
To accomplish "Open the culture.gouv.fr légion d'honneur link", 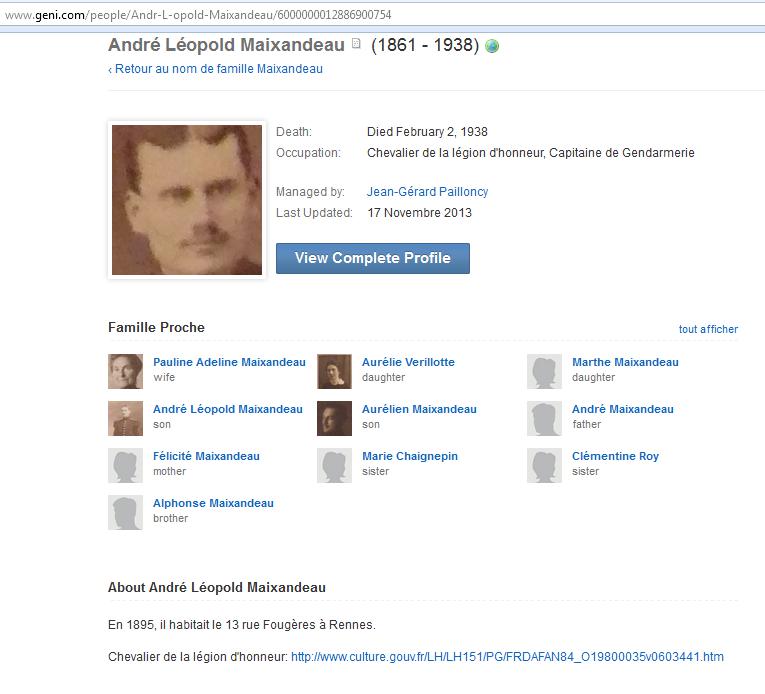I will pyautogui.click(x=507, y=657).
